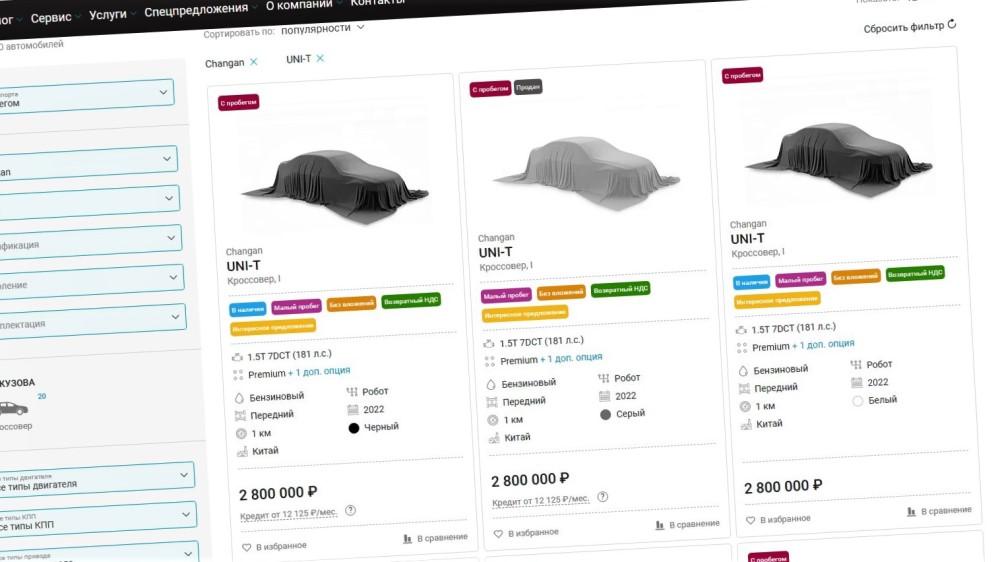Click '+ 1 доп. опция' link on black car
This screenshot has width=1000, height=562.
tap(320, 372)
